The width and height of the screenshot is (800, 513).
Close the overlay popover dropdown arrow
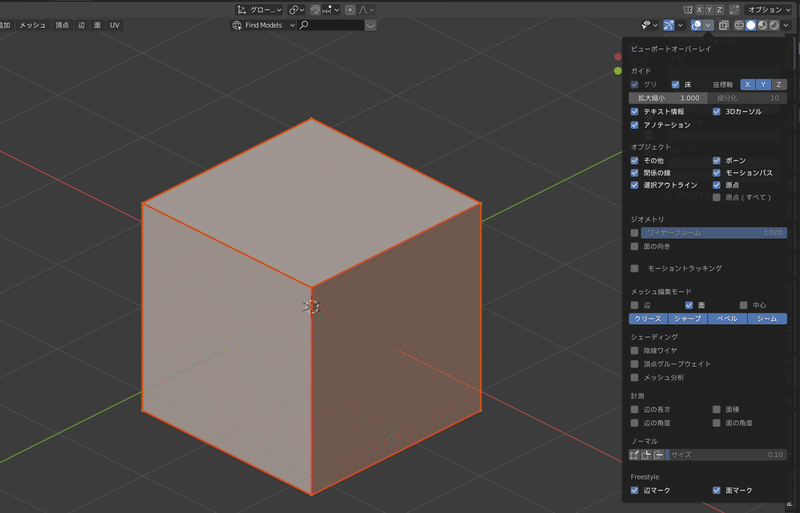(x=708, y=25)
